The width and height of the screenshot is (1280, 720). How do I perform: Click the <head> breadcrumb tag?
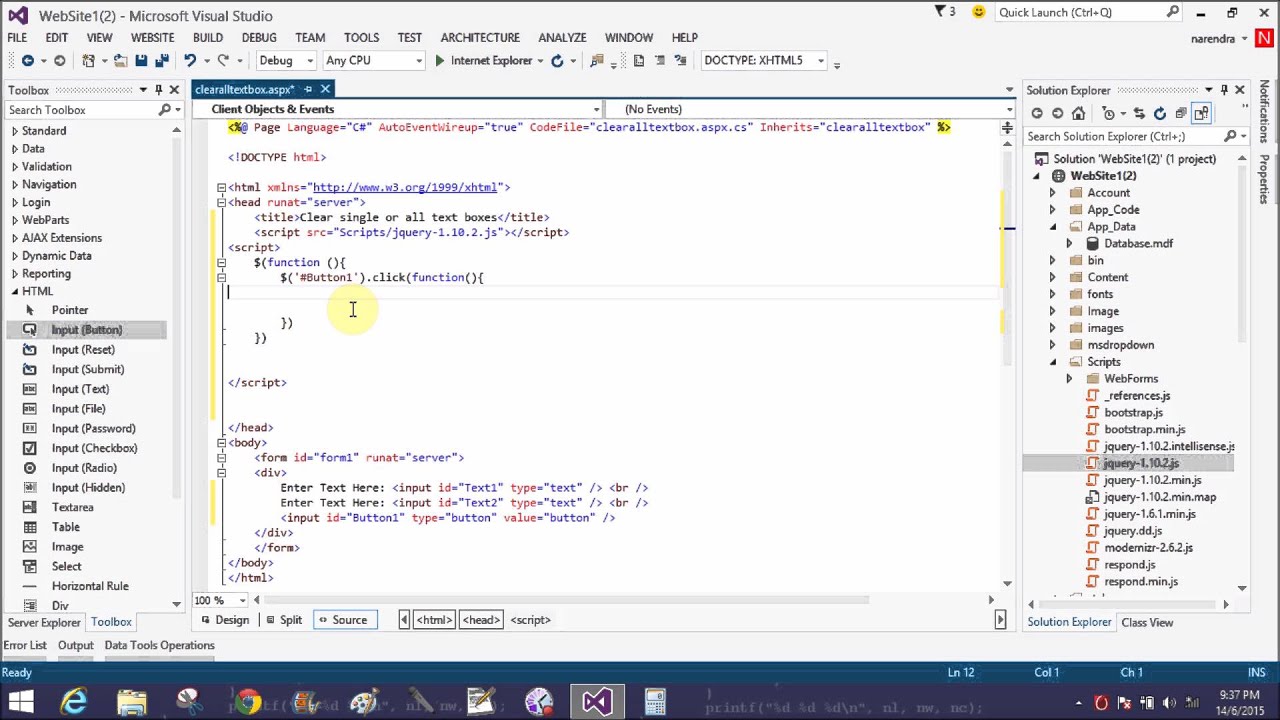pos(481,620)
